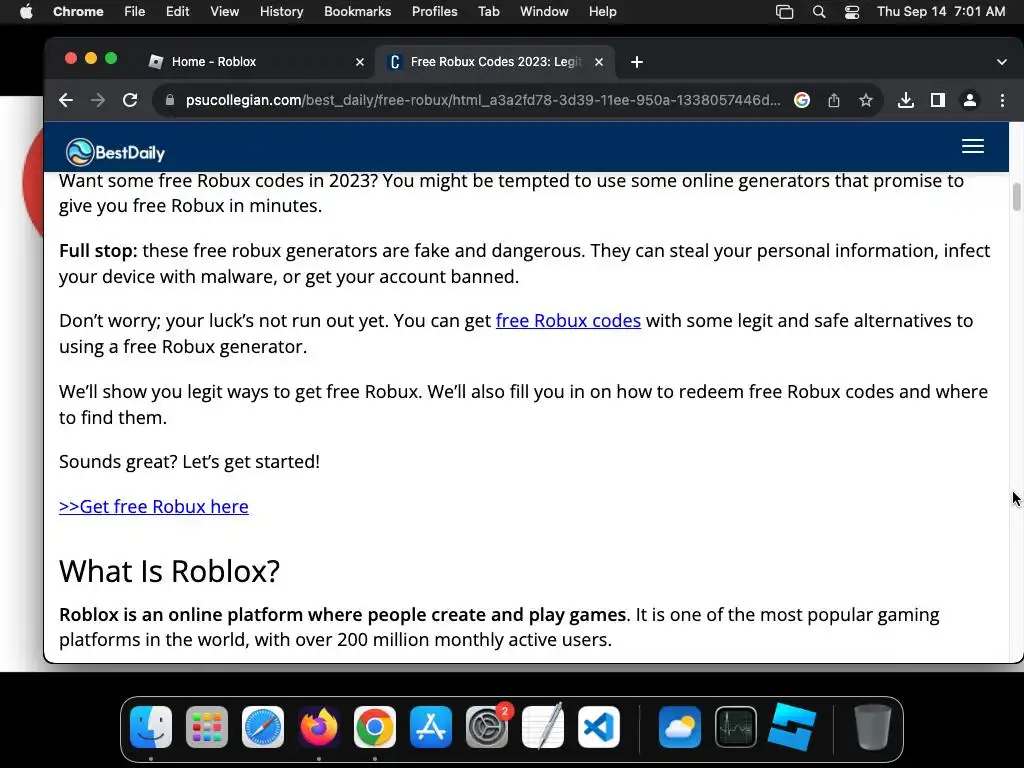Open the View menu

[x=225, y=12]
